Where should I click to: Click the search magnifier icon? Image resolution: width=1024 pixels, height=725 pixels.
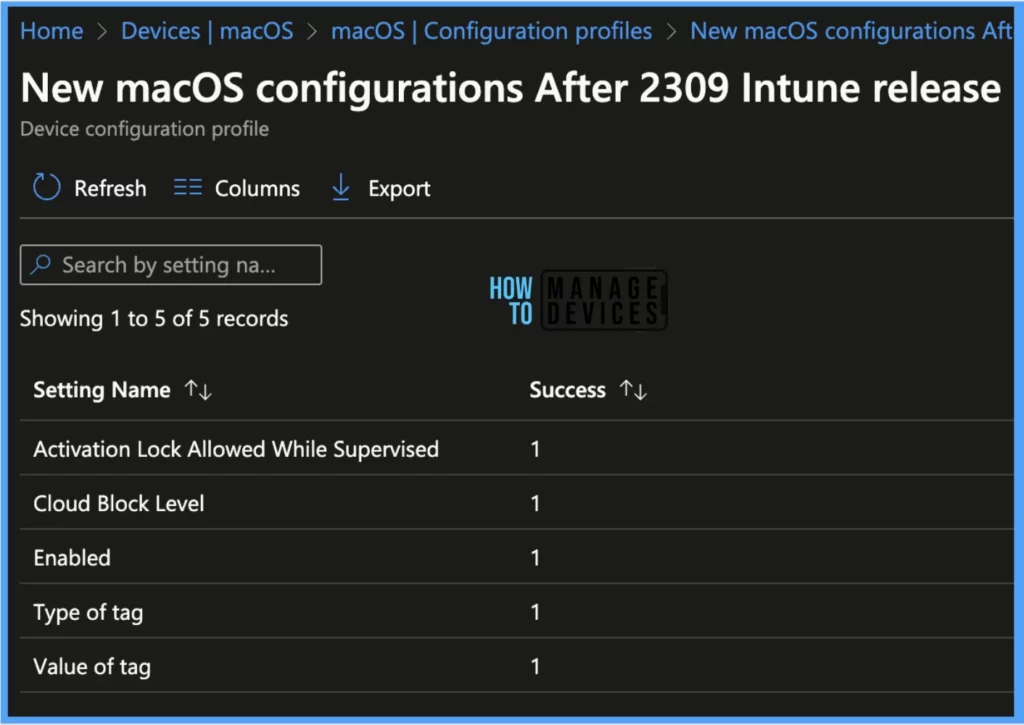click(x=41, y=265)
